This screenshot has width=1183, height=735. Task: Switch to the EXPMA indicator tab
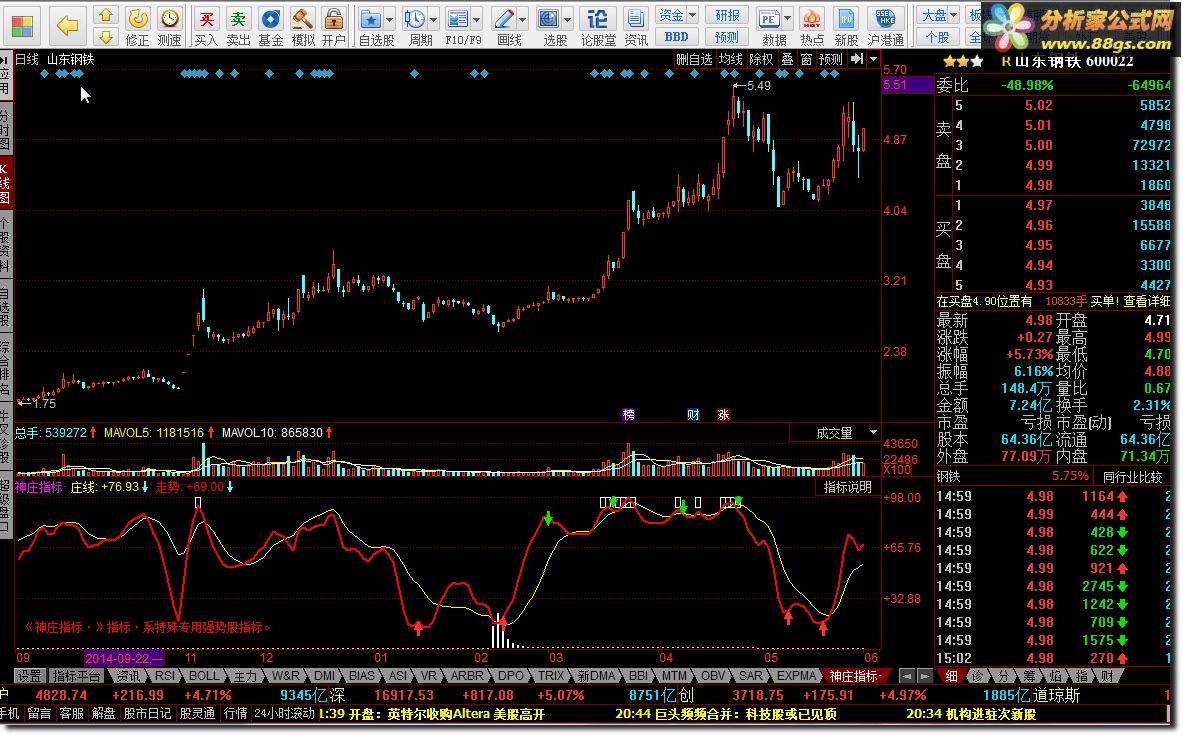(796, 676)
